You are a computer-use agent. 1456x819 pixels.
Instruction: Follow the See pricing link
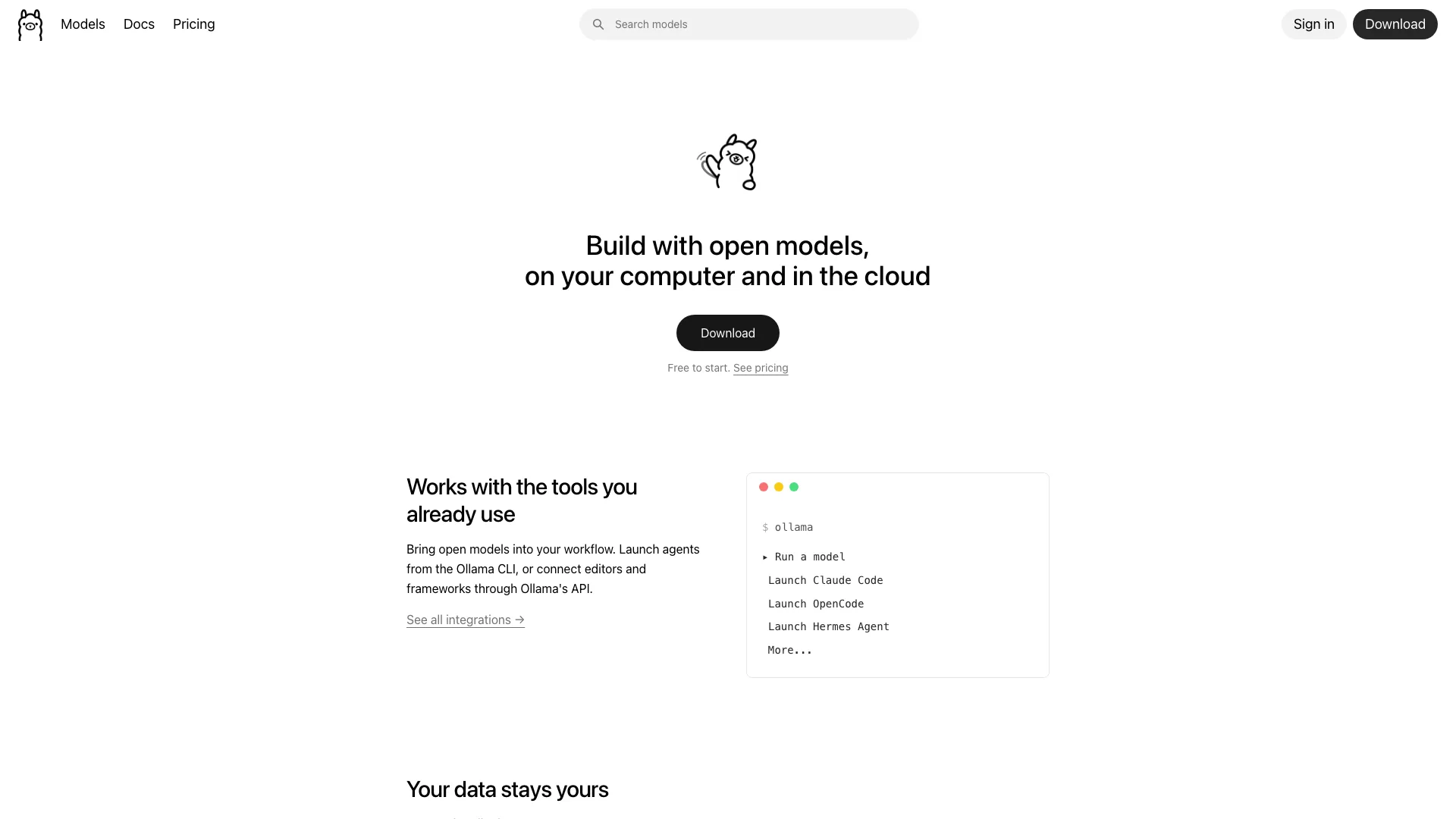click(761, 368)
